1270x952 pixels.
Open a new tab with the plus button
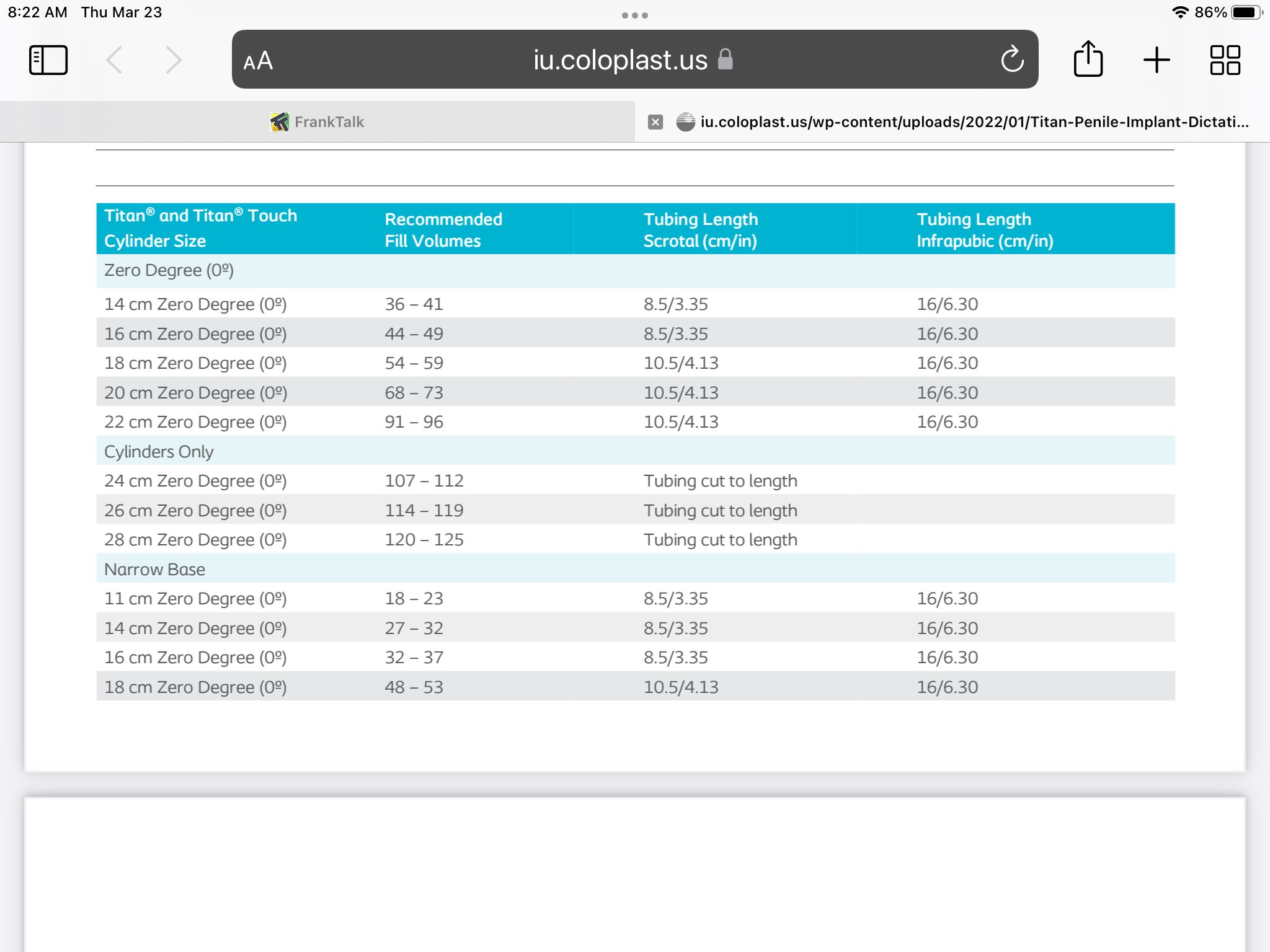tap(1157, 60)
